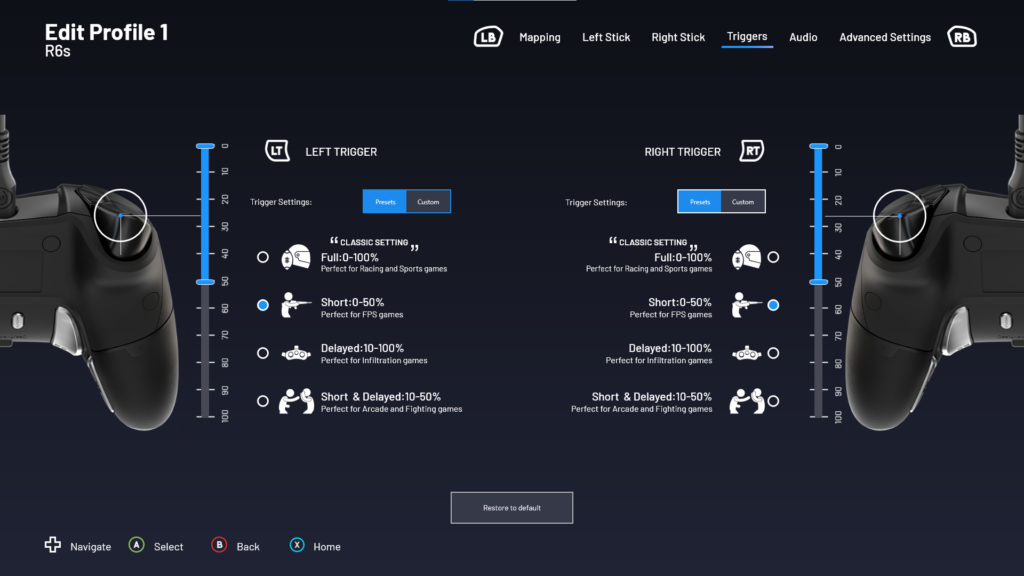
Task: Switch left trigger settings to Custom
Action: 428,202
